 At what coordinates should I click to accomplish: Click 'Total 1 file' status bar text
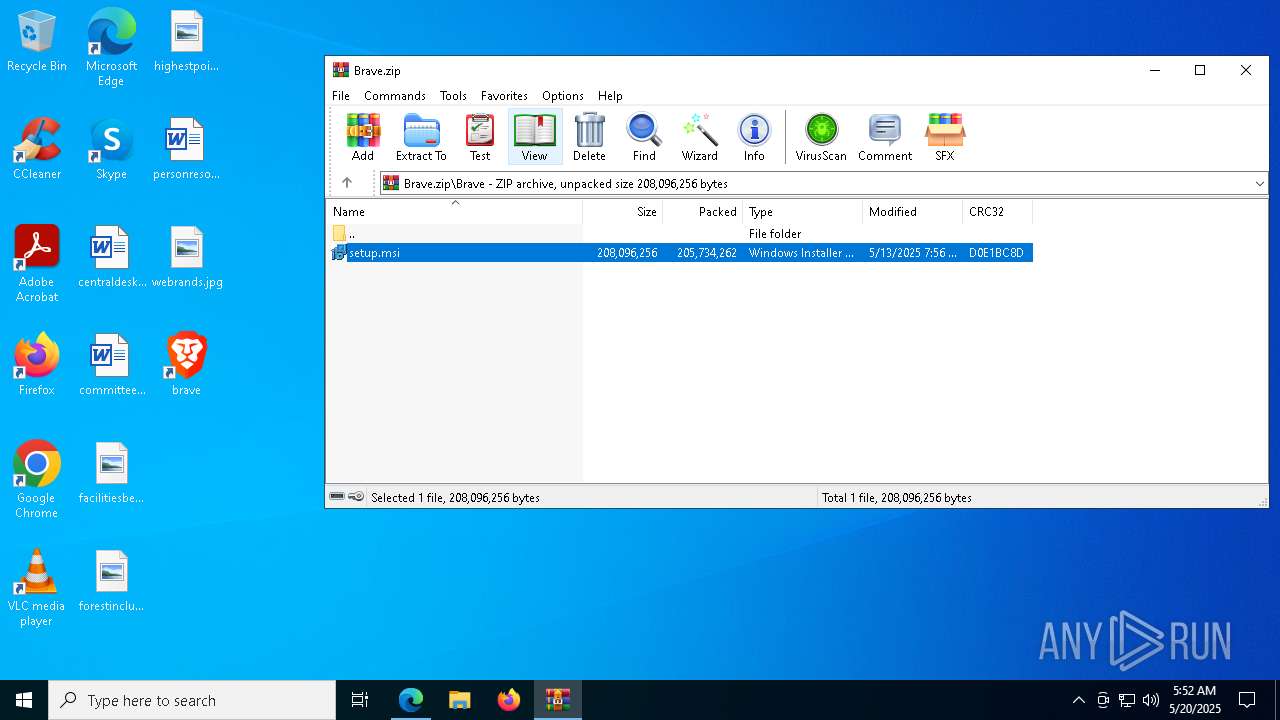[896, 497]
